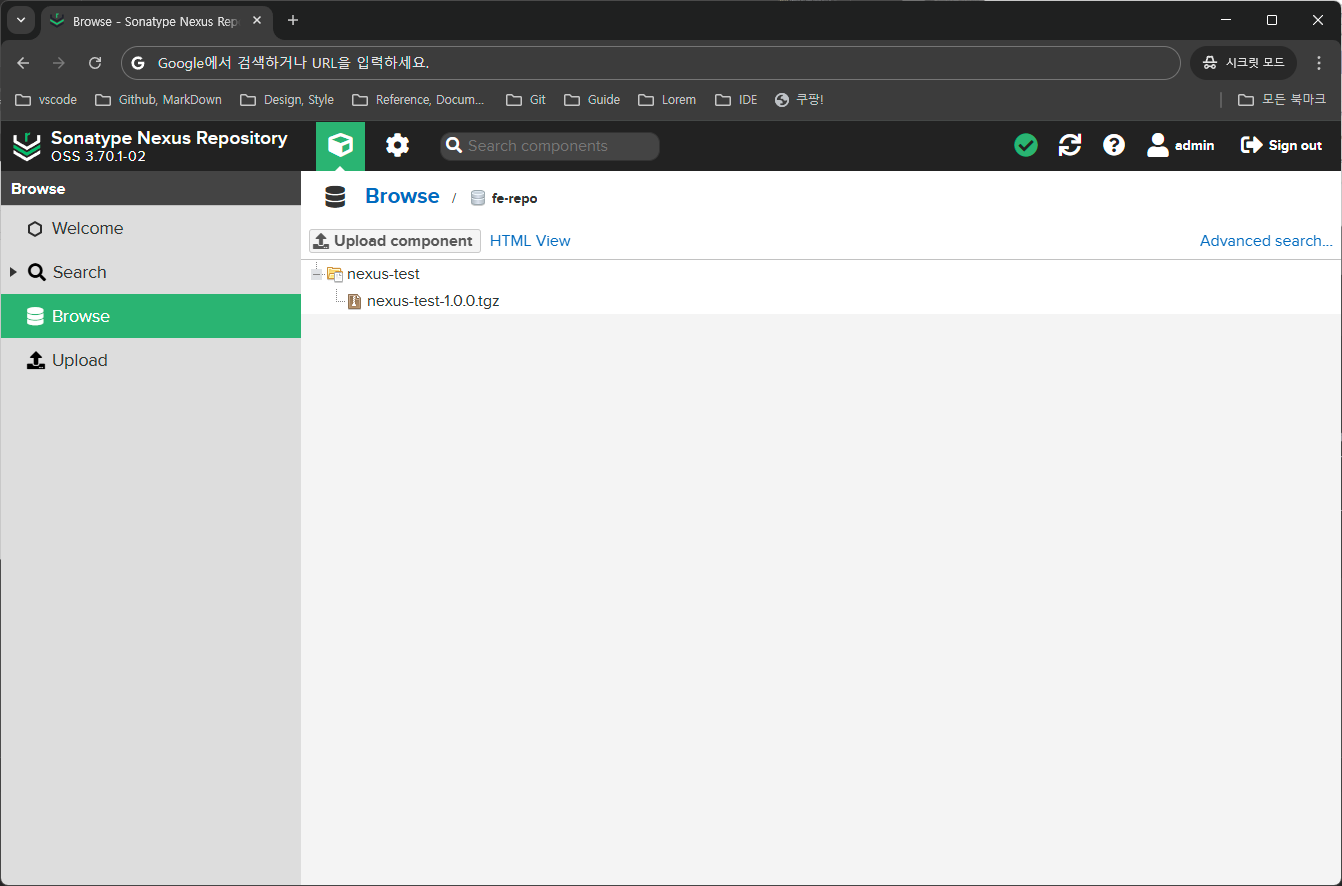Click the archive icon of nexus-test-1.0.0.tgz
The width and height of the screenshot is (1342, 886).
point(354,301)
